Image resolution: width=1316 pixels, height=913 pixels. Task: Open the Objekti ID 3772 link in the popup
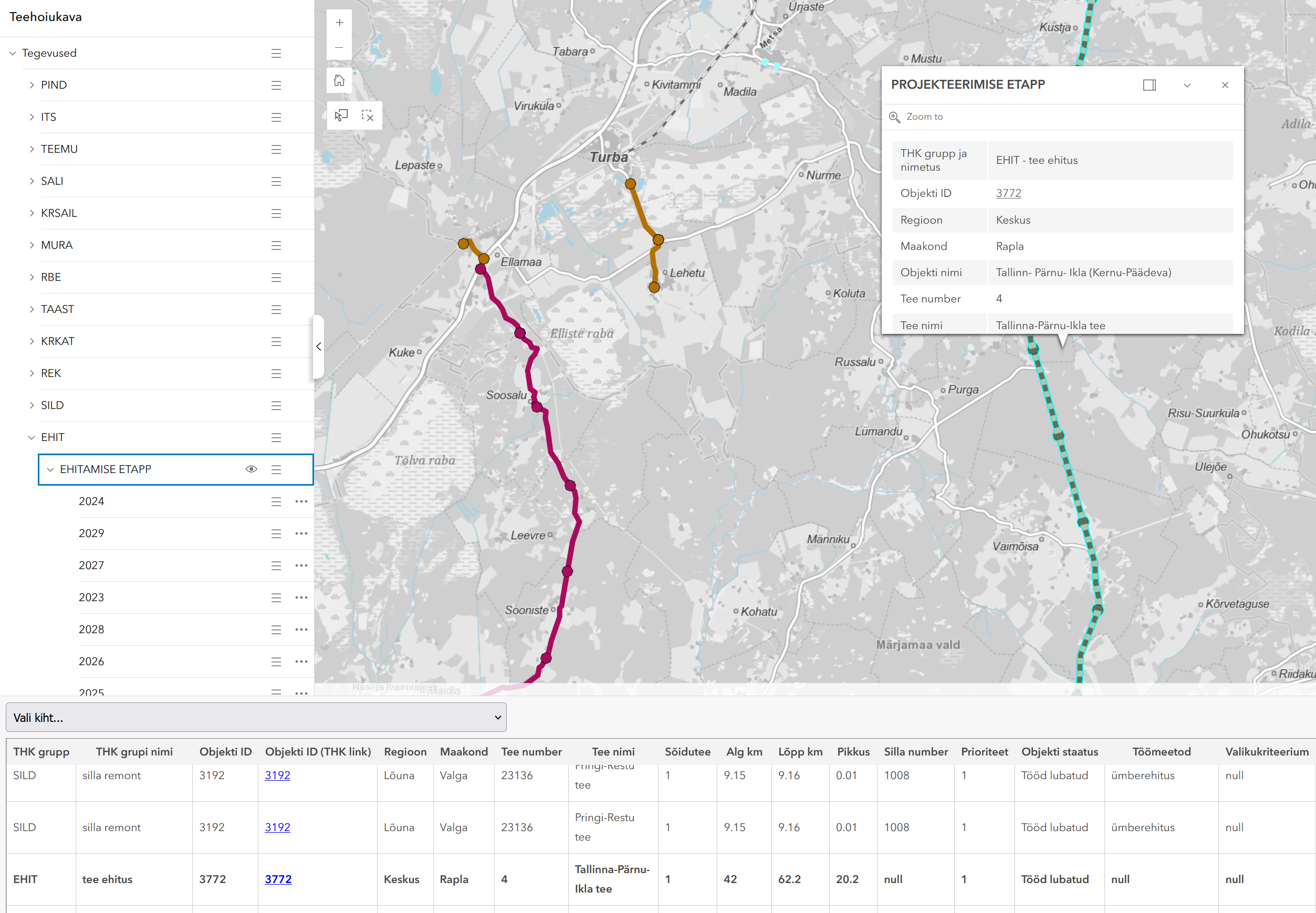1009,193
